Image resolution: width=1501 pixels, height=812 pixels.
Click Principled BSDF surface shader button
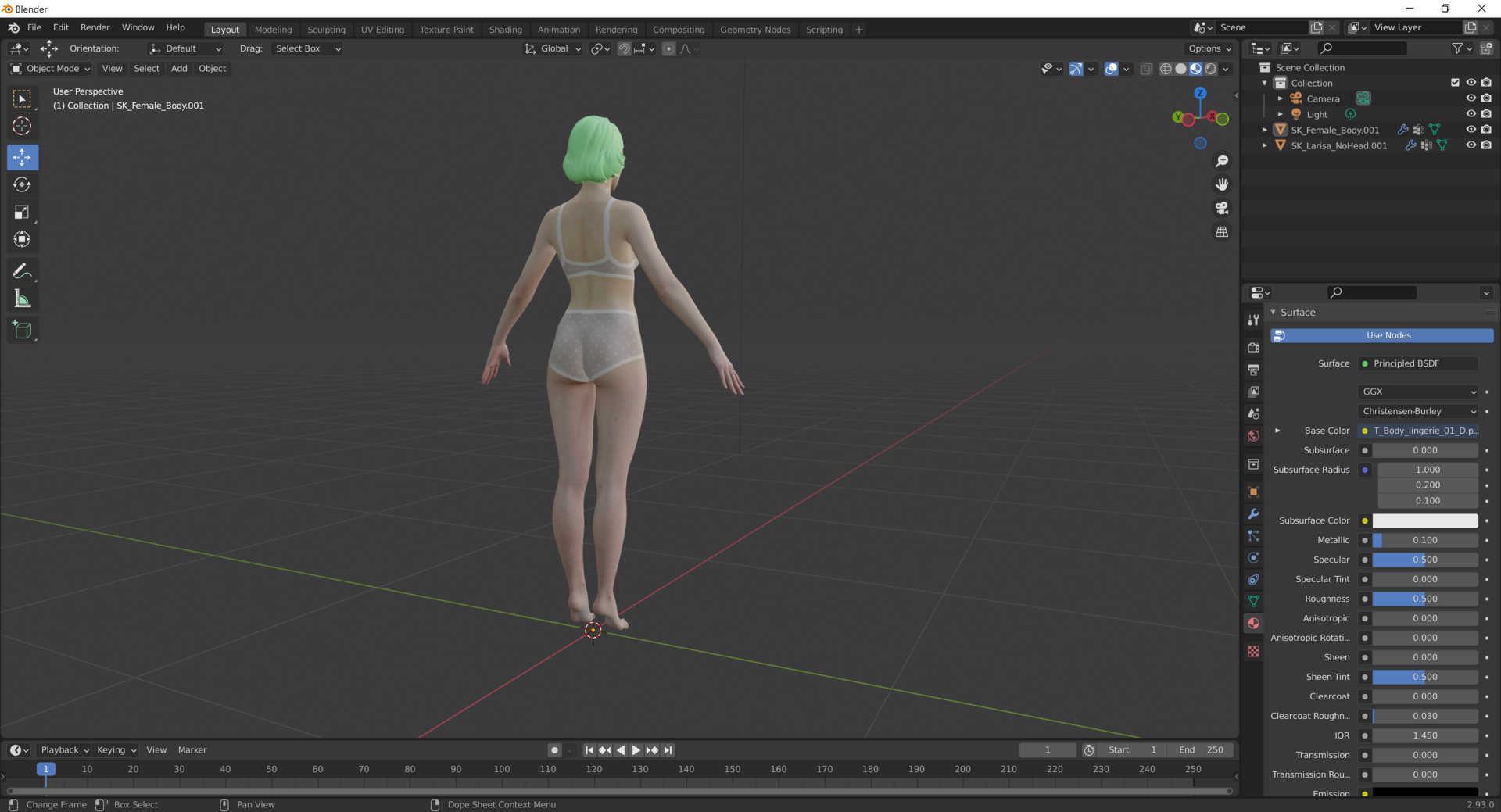point(1418,363)
